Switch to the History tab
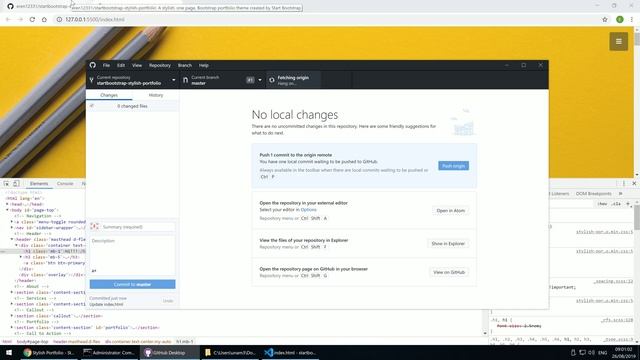The width and height of the screenshot is (640, 360). click(x=156, y=95)
